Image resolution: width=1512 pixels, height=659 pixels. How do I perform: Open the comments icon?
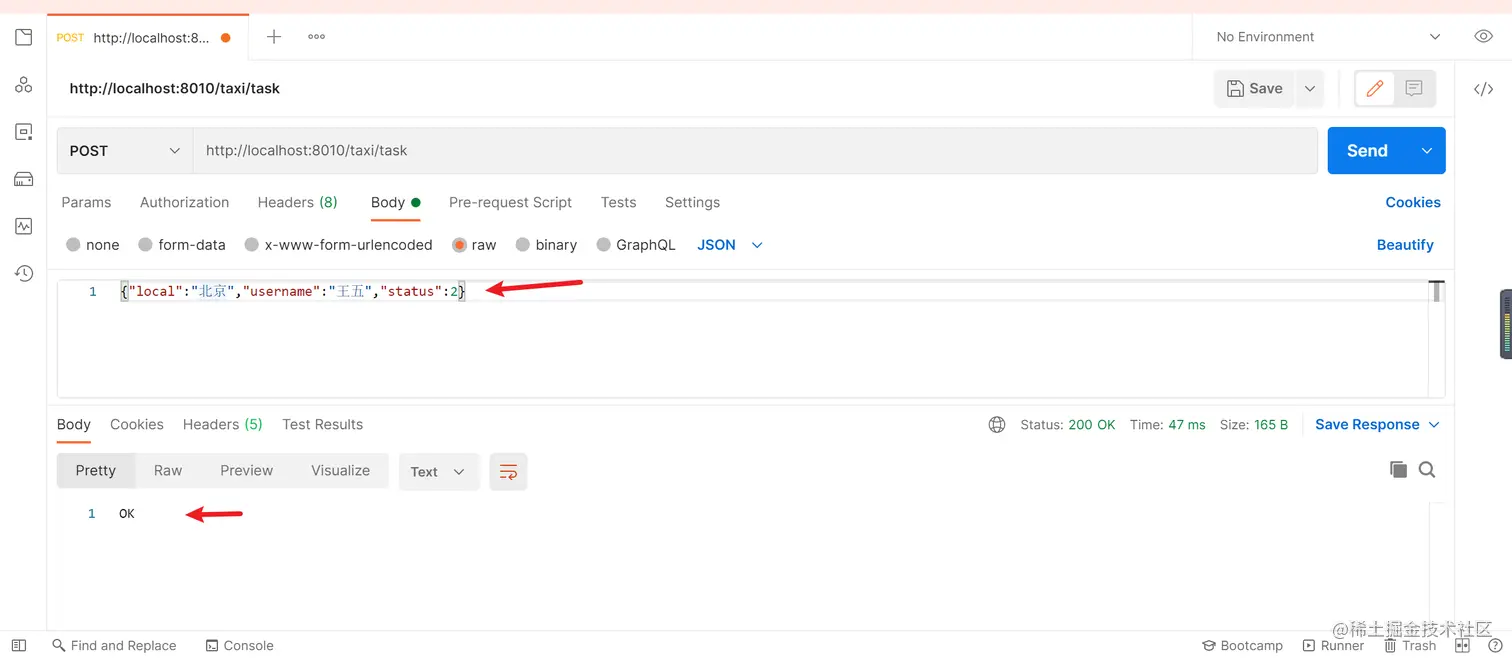click(x=1414, y=88)
